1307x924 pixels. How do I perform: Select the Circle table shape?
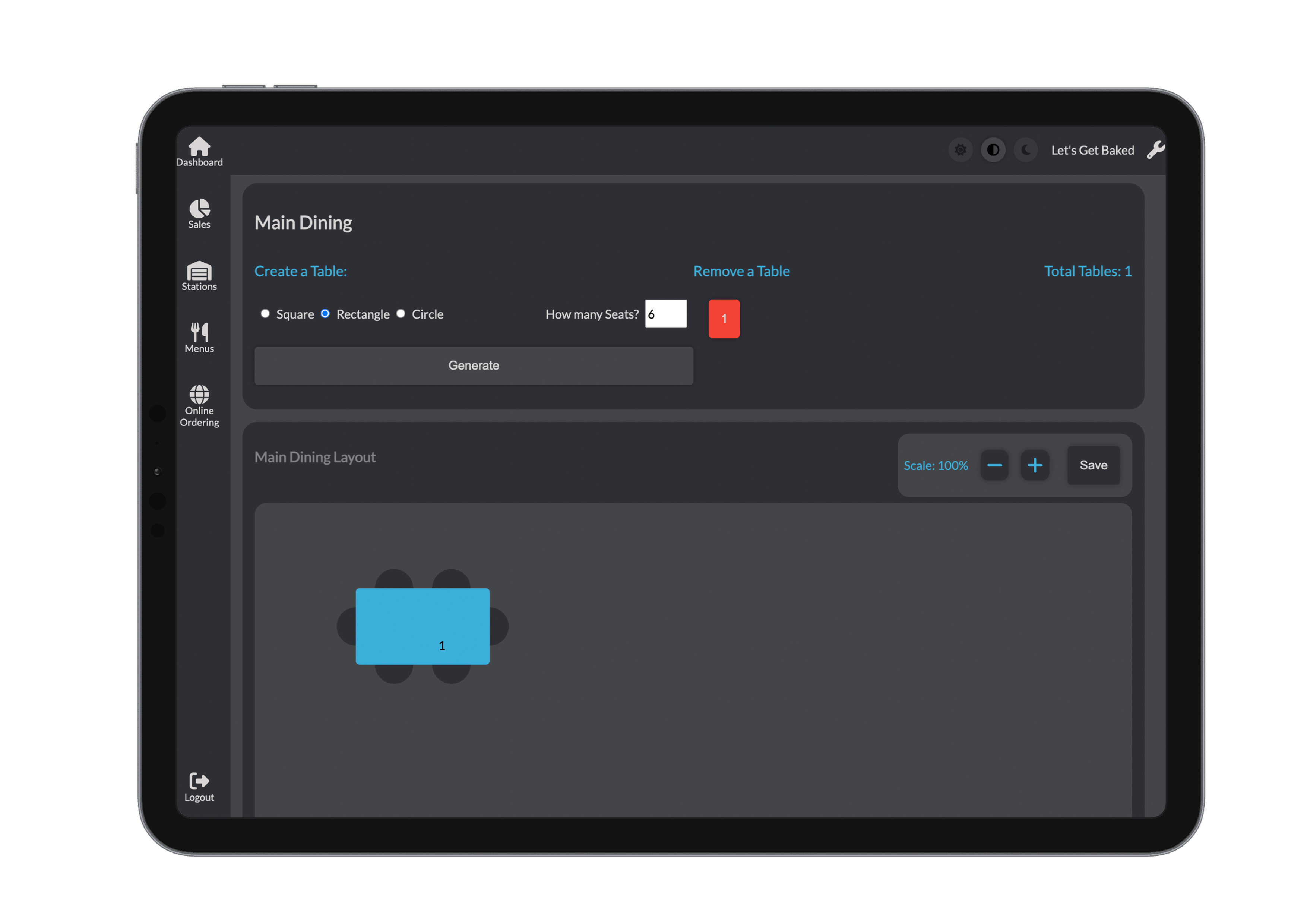(401, 314)
